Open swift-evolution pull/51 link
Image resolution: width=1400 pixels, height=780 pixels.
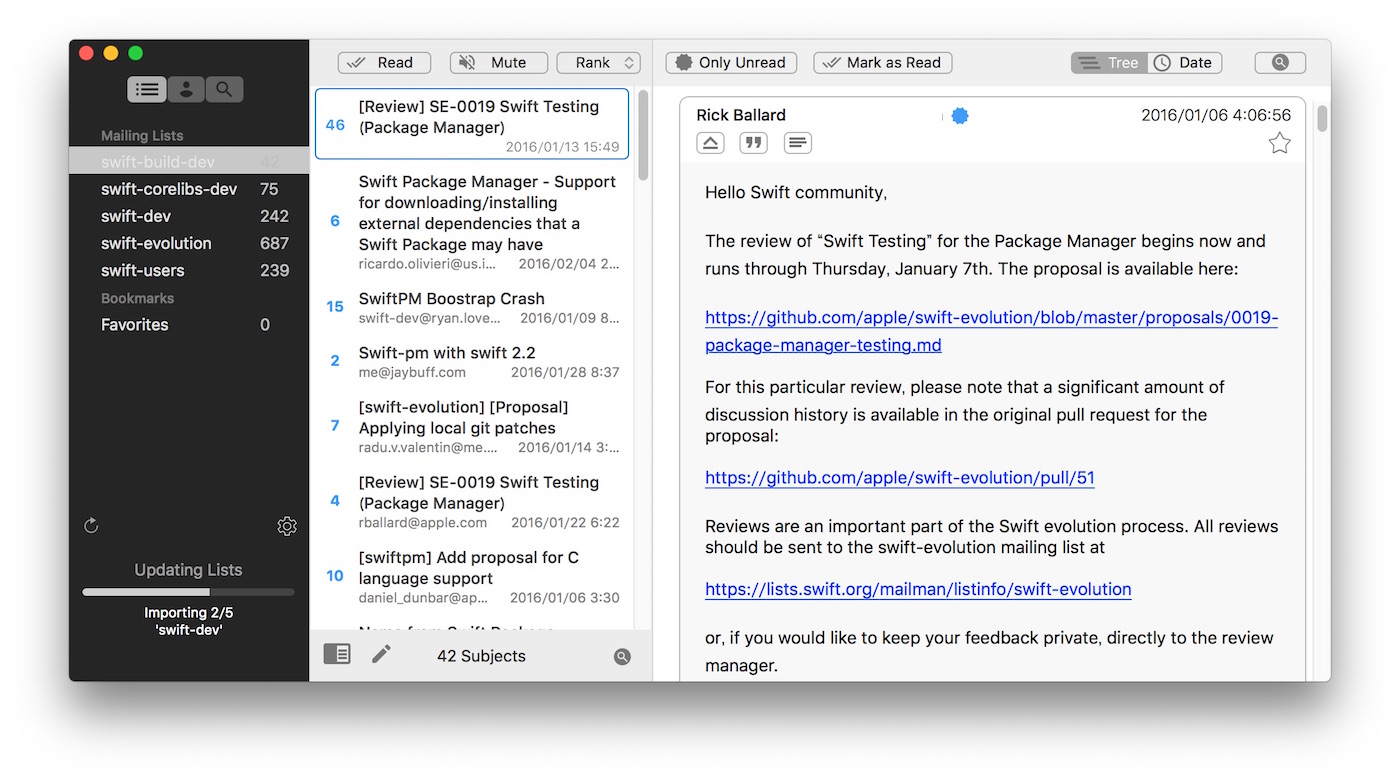900,478
